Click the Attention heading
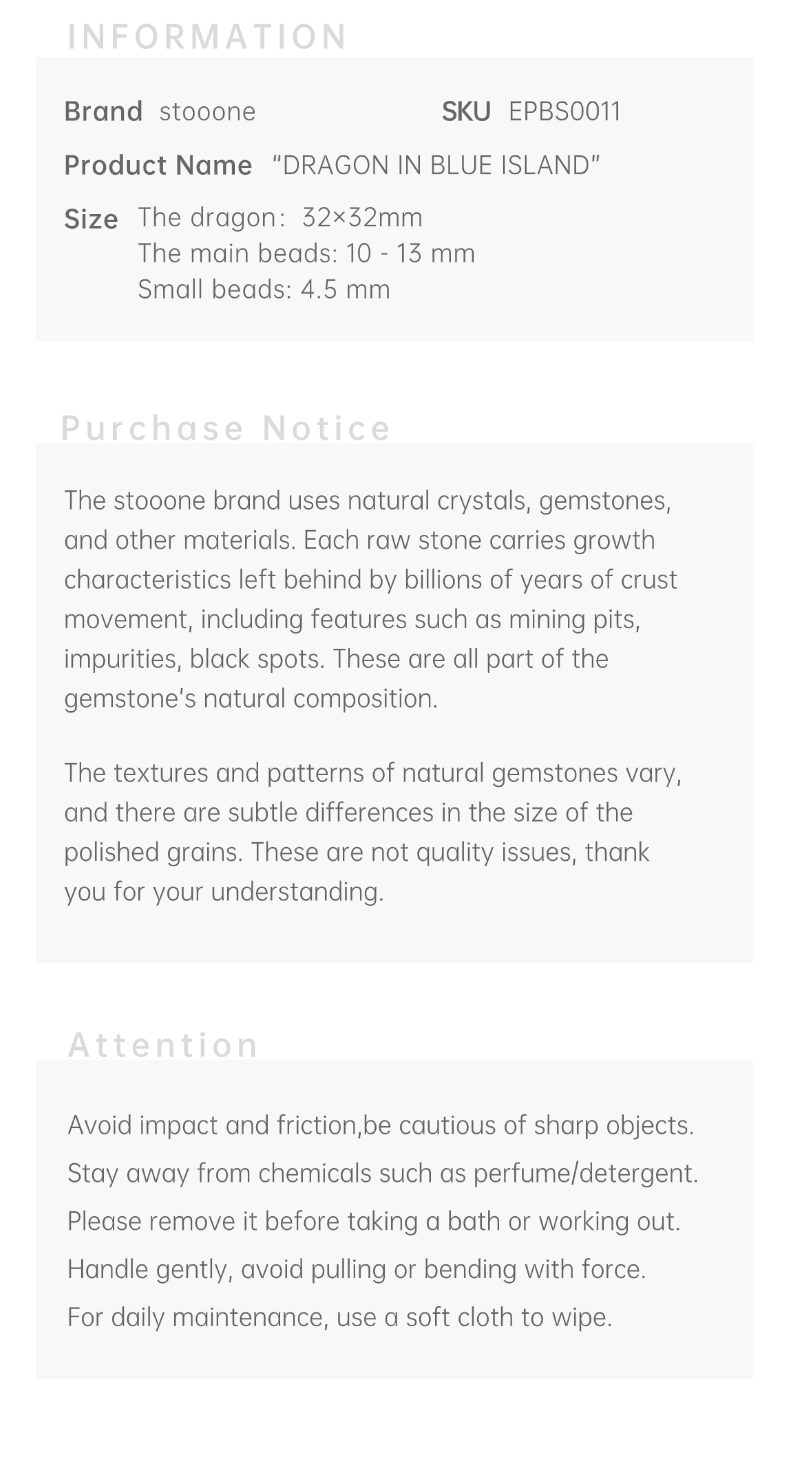This screenshot has width=790, height=1480. click(x=163, y=1045)
